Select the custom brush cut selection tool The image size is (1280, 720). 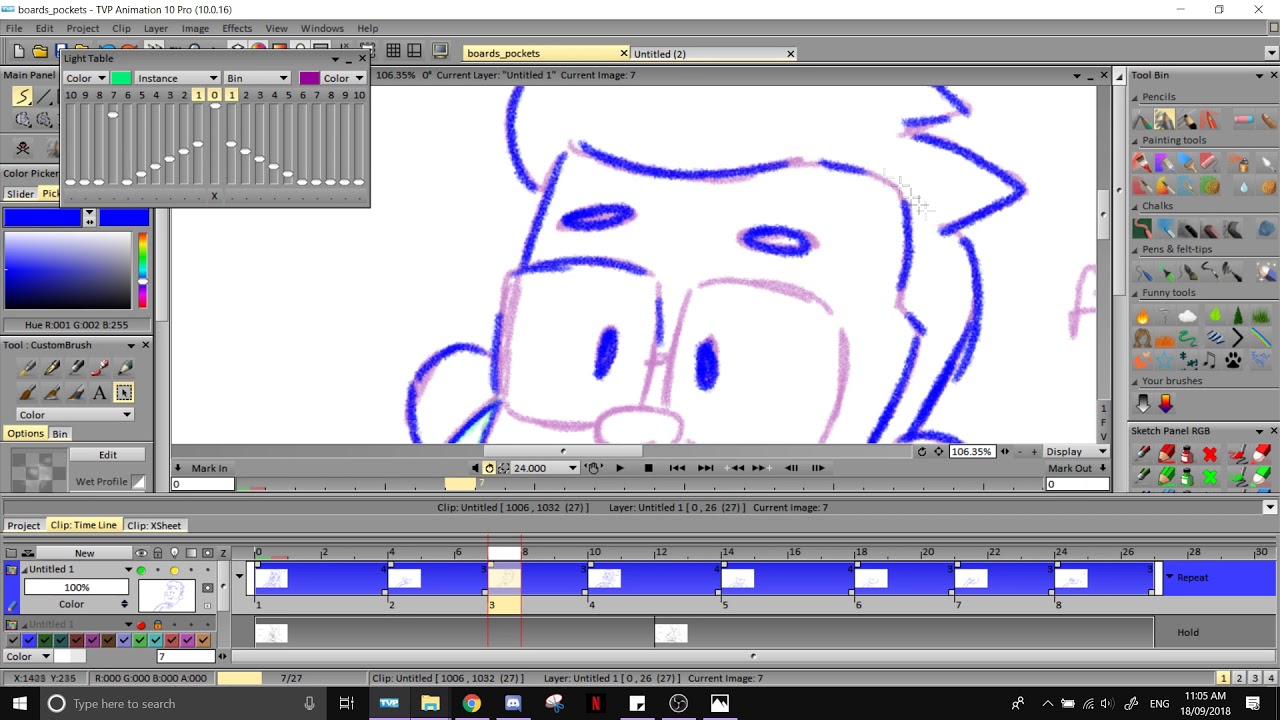pos(124,393)
